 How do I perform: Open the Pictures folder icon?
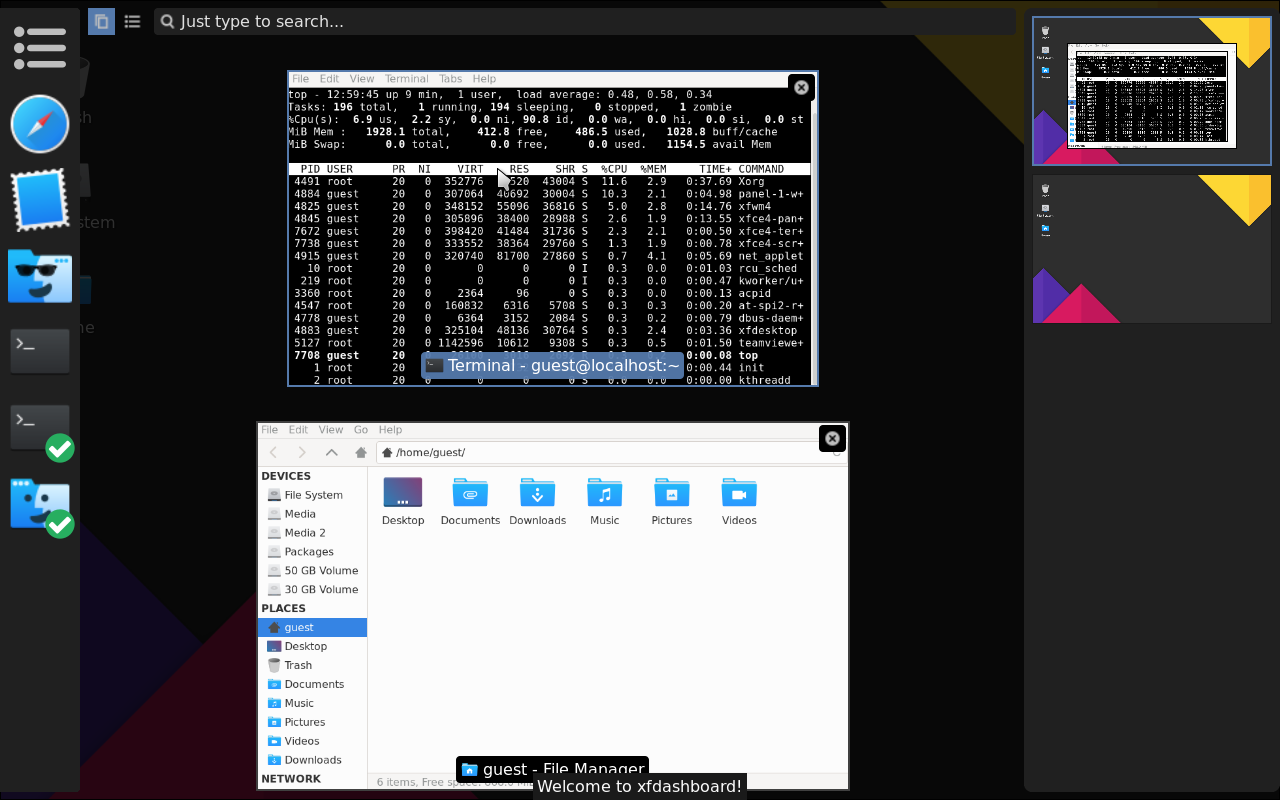pos(671,493)
